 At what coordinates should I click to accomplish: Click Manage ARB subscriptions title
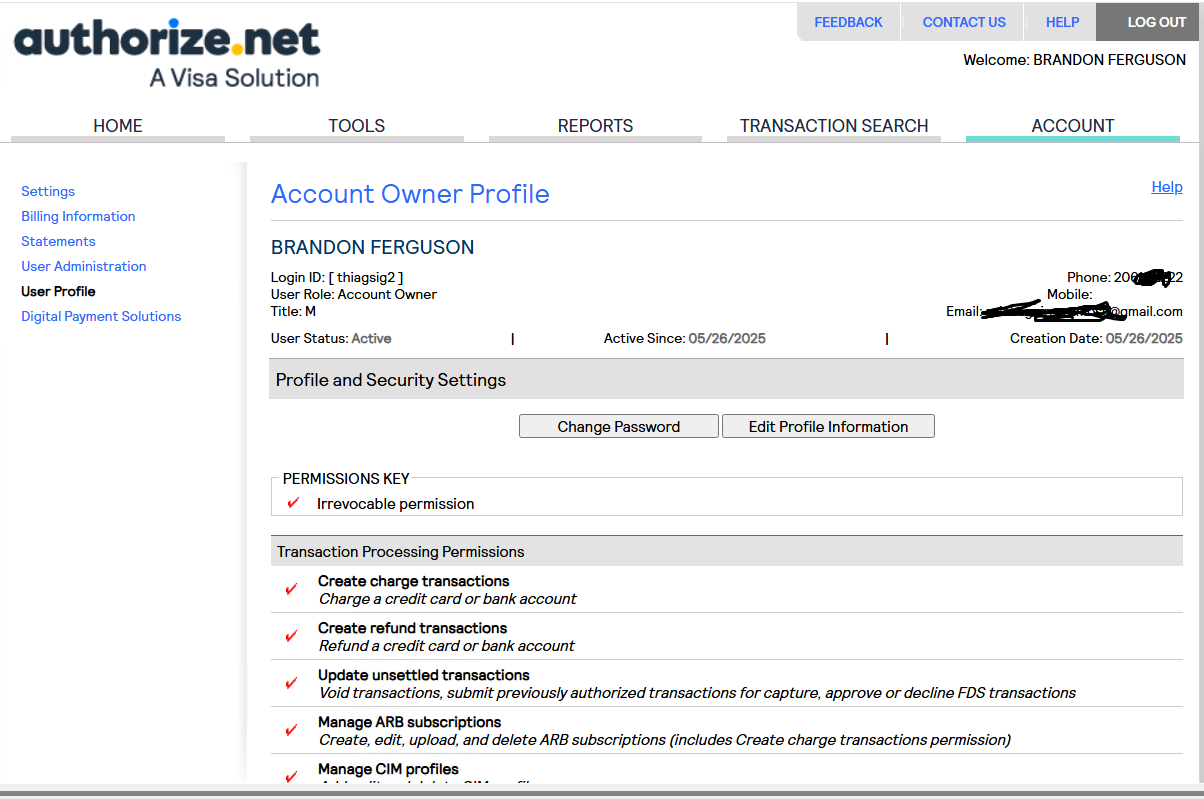click(x=410, y=722)
